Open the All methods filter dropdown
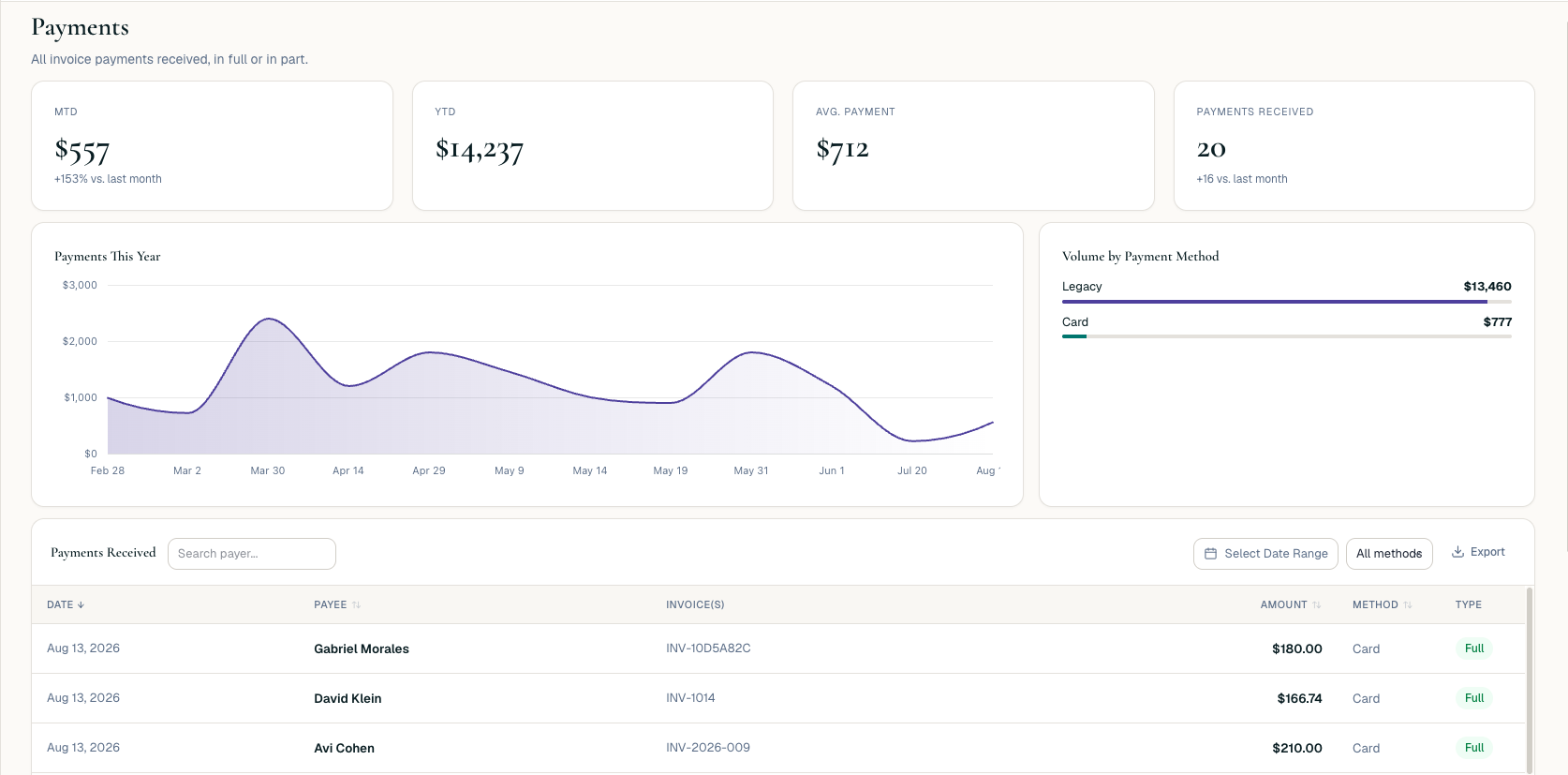 tap(1389, 554)
